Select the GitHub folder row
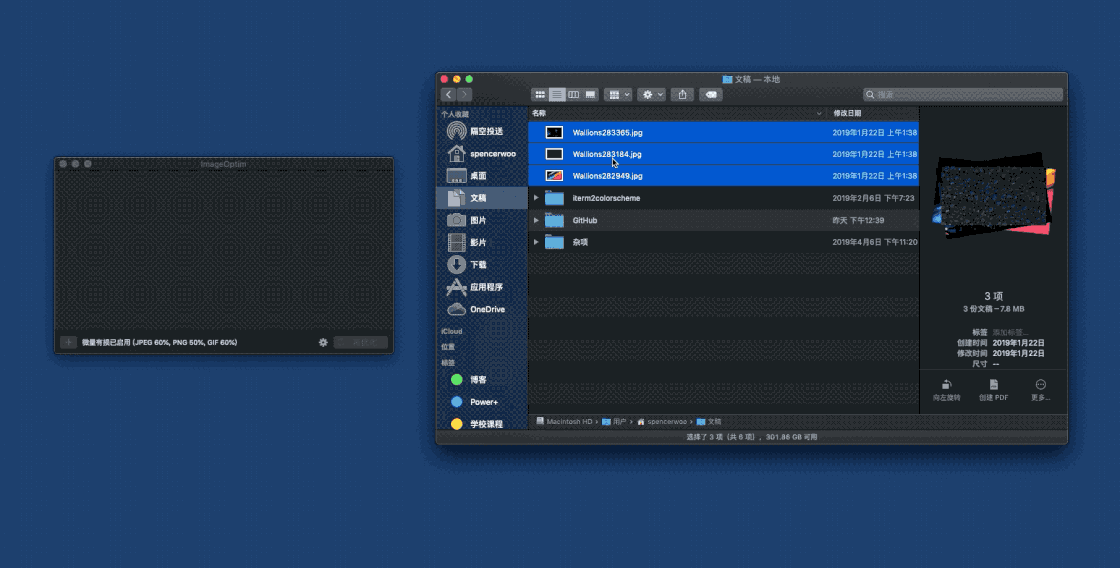 click(724, 220)
